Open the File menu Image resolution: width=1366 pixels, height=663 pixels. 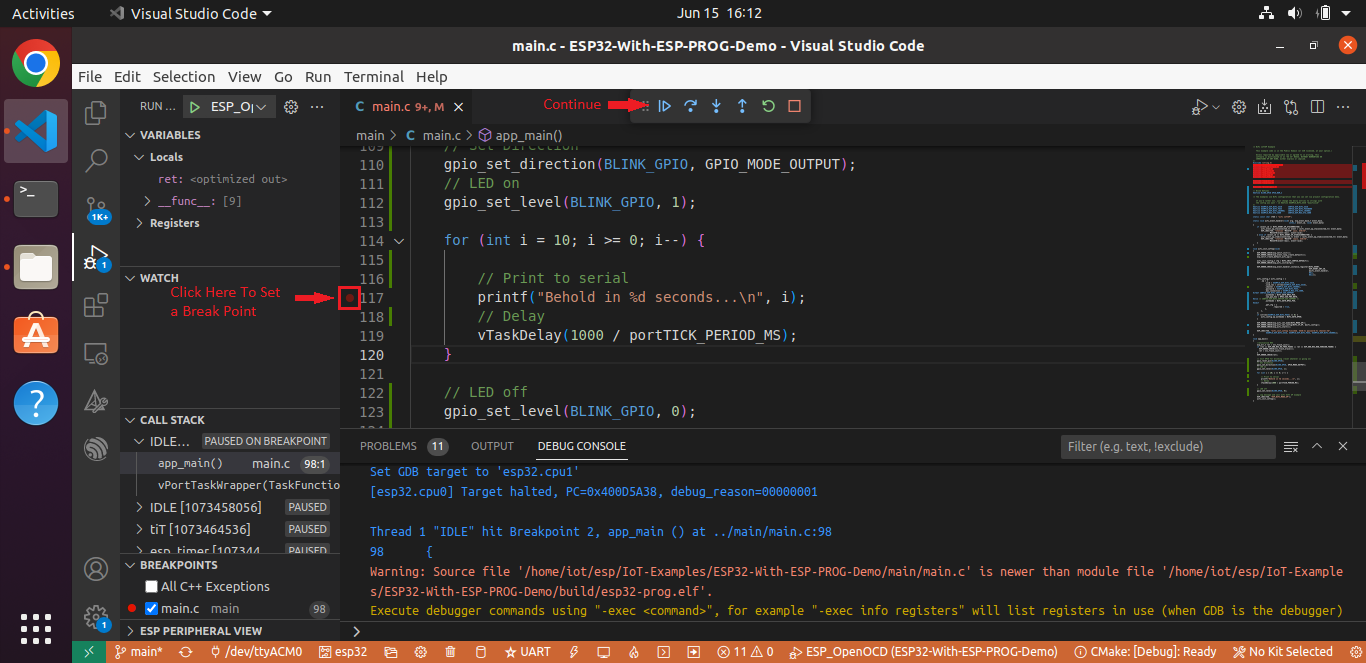click(90, 77)
